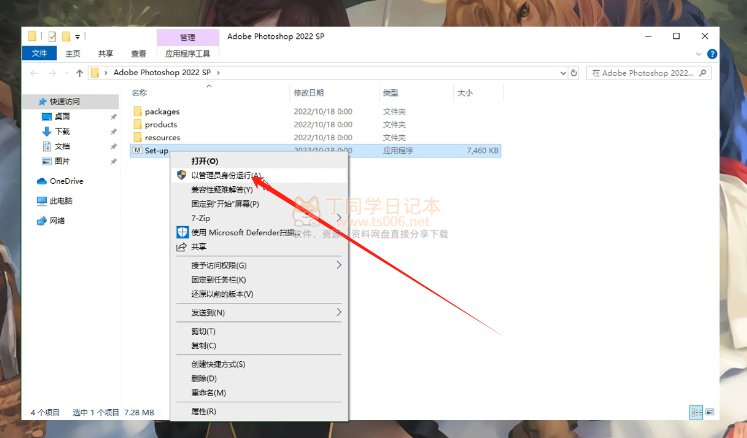Screen dimensions: 747x438
Task: Click the share icon beside 共享 menu entry
Action: point(182,247)
